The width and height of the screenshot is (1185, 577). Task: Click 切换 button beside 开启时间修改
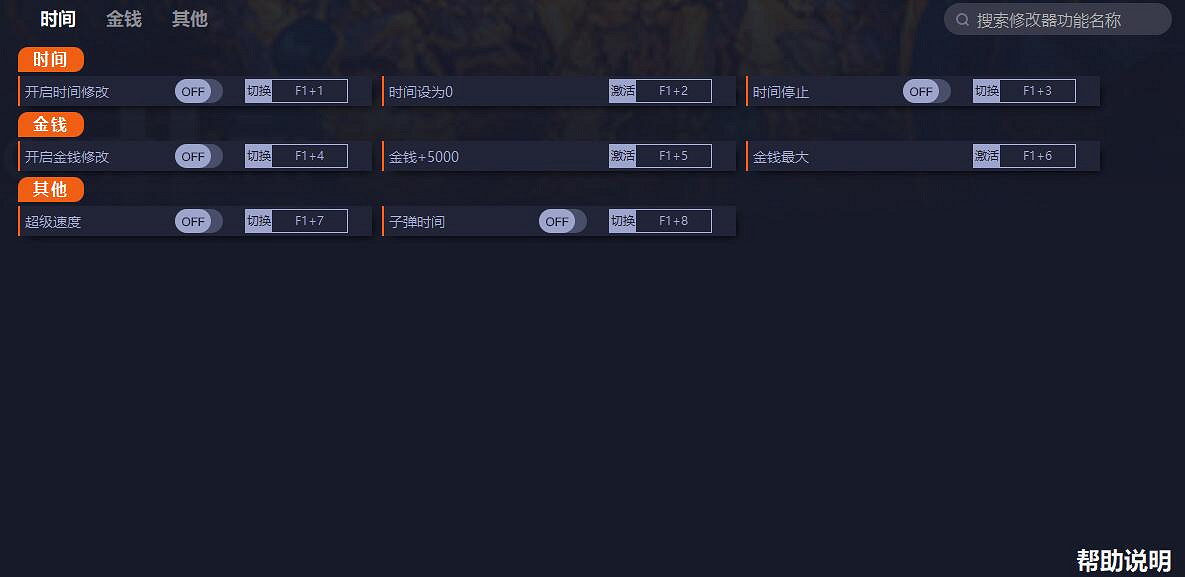click(259, 91)
